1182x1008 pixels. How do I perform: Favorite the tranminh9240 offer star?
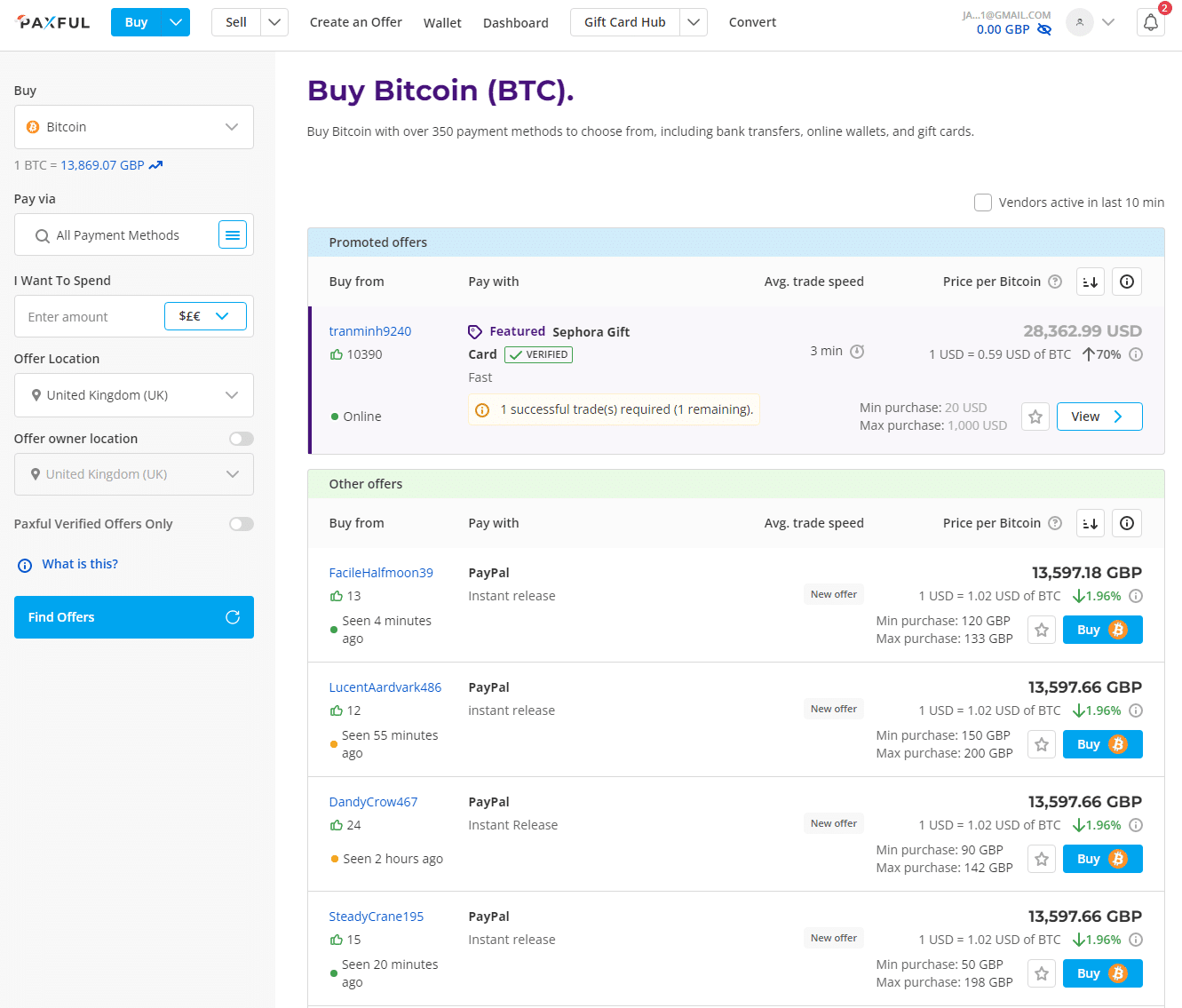pyautogui.click(x=1035, y=417)
